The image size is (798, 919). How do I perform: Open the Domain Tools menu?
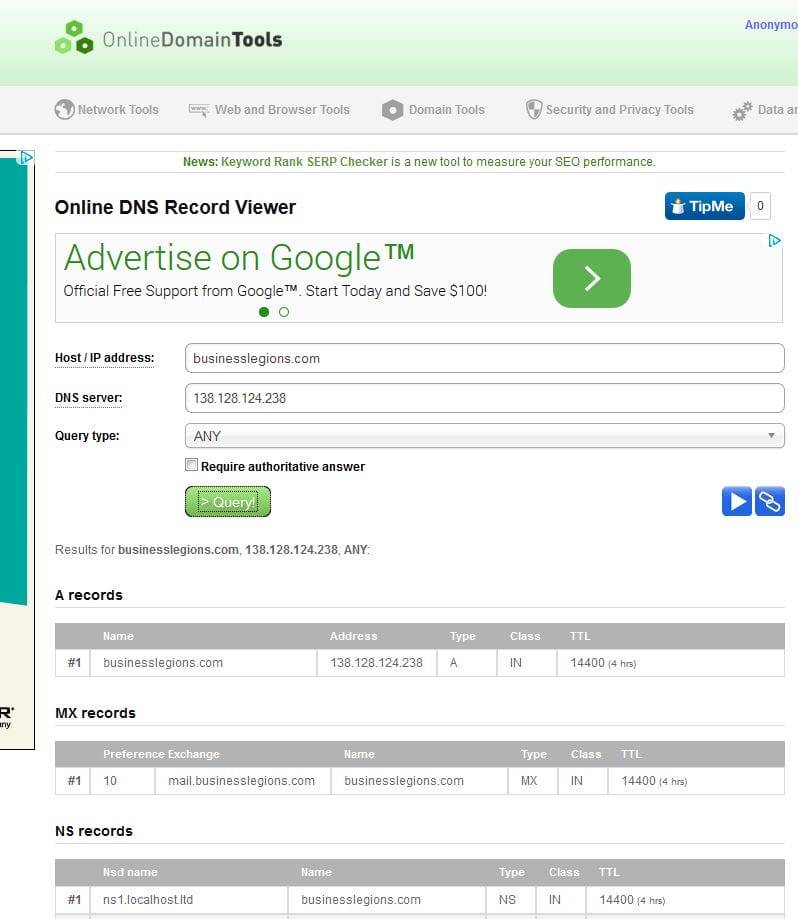pyautogui.click(x=446, y=110)
